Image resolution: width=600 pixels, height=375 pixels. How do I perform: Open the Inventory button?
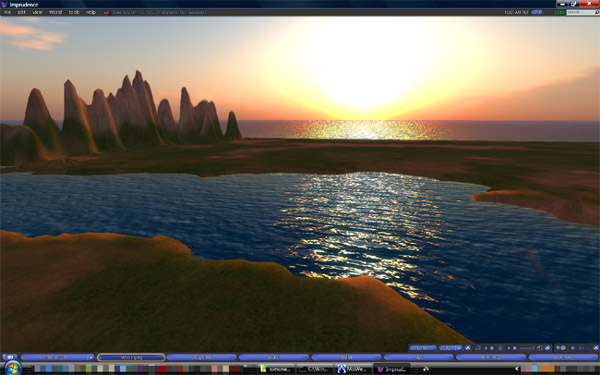[x=563, y=357]
